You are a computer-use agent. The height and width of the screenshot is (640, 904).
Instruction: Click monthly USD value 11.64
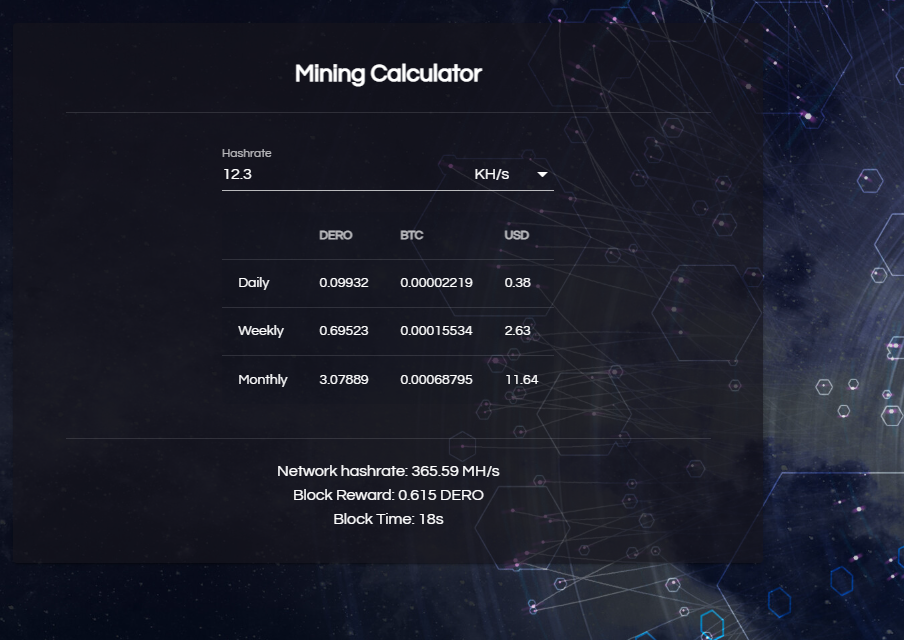pyautogui.click(x=522, y=379)
